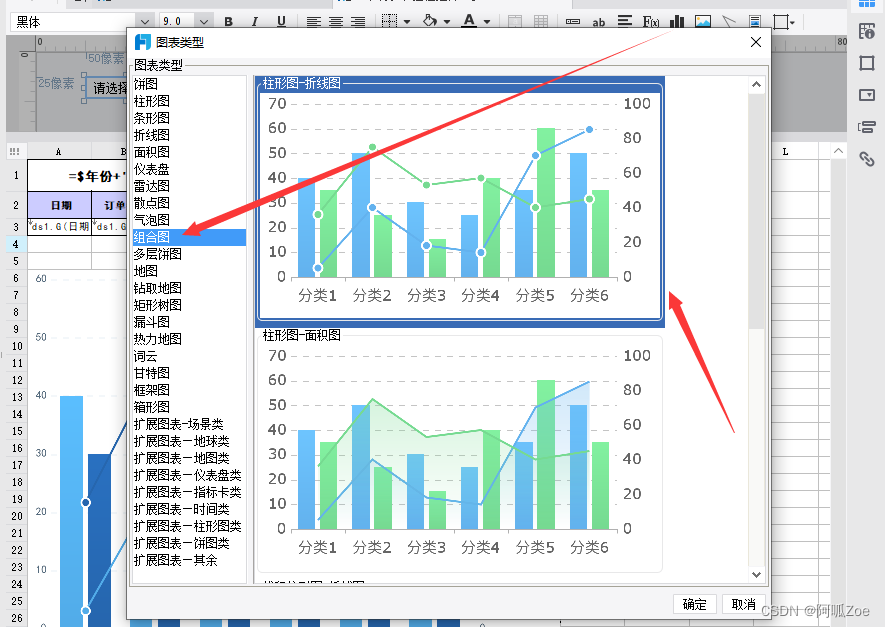Click 确定 to confirm chart type
This screenshot has height=627, width=885.
click(694, 604)
